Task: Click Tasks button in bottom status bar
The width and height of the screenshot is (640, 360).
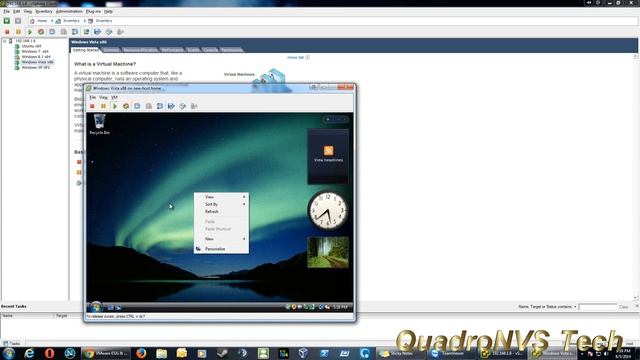Action: [11, 344]
